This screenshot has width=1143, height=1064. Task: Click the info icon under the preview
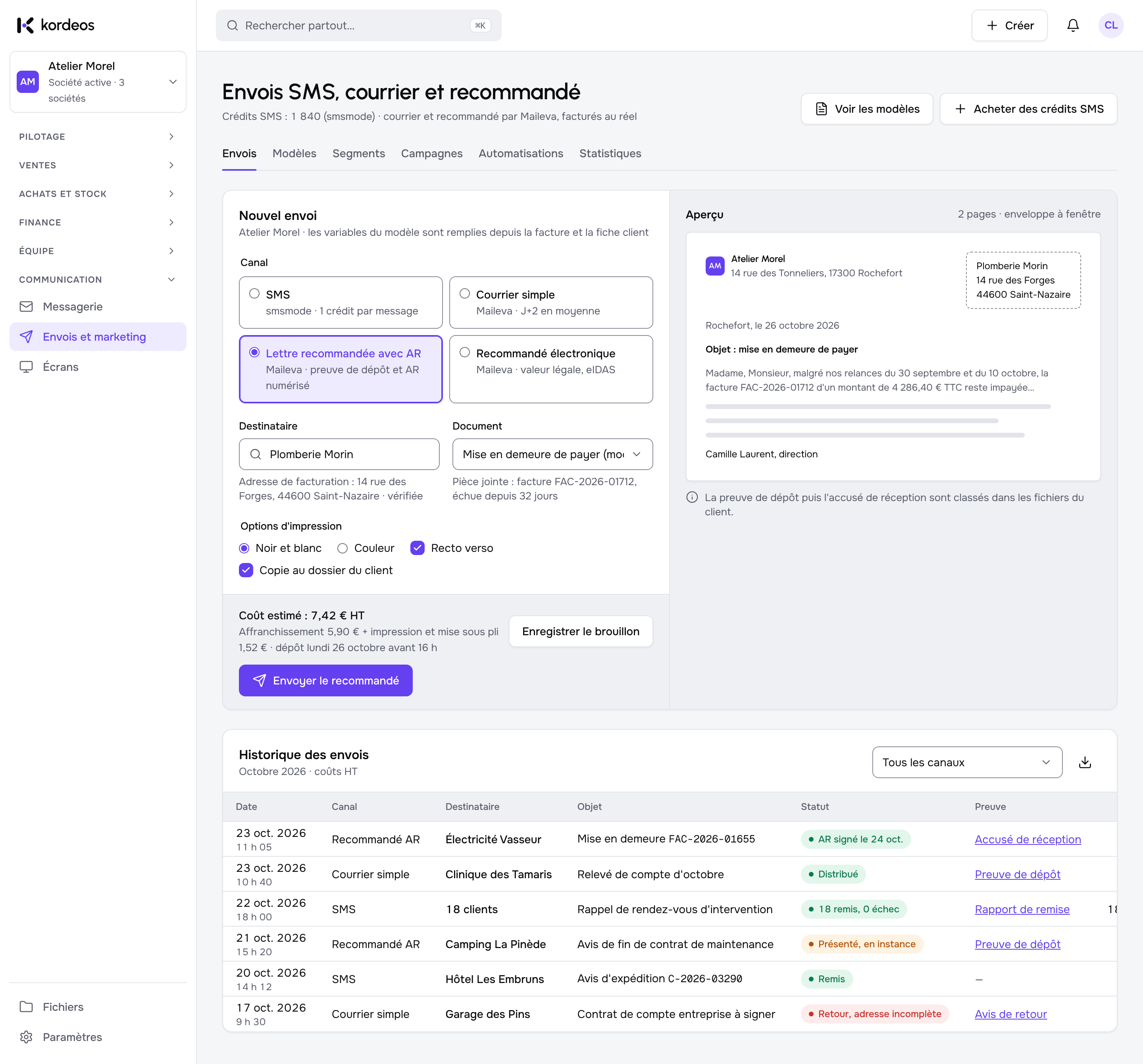(692, 497)
